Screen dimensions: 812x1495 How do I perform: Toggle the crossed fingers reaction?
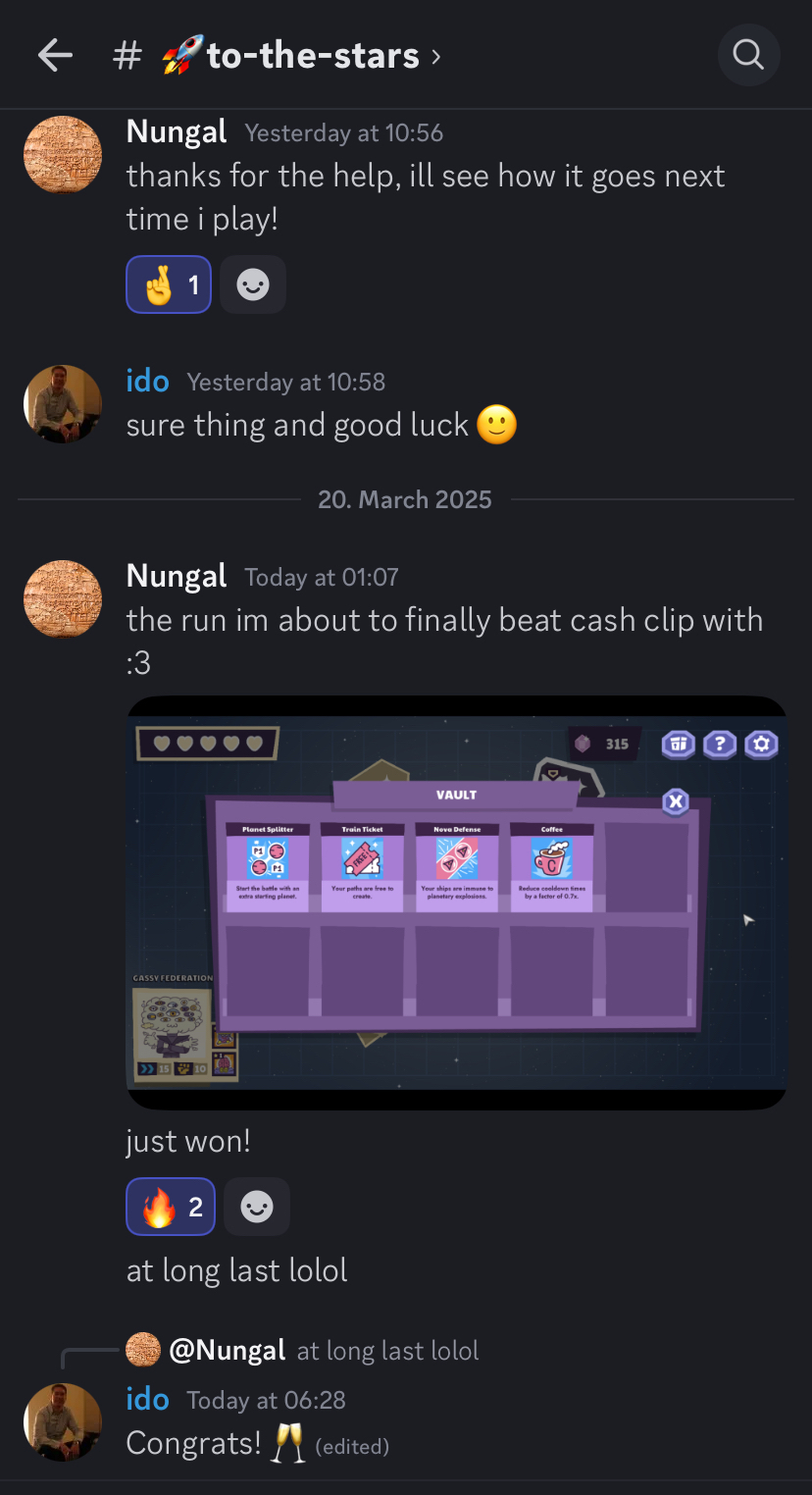click(x=169, y=284)
